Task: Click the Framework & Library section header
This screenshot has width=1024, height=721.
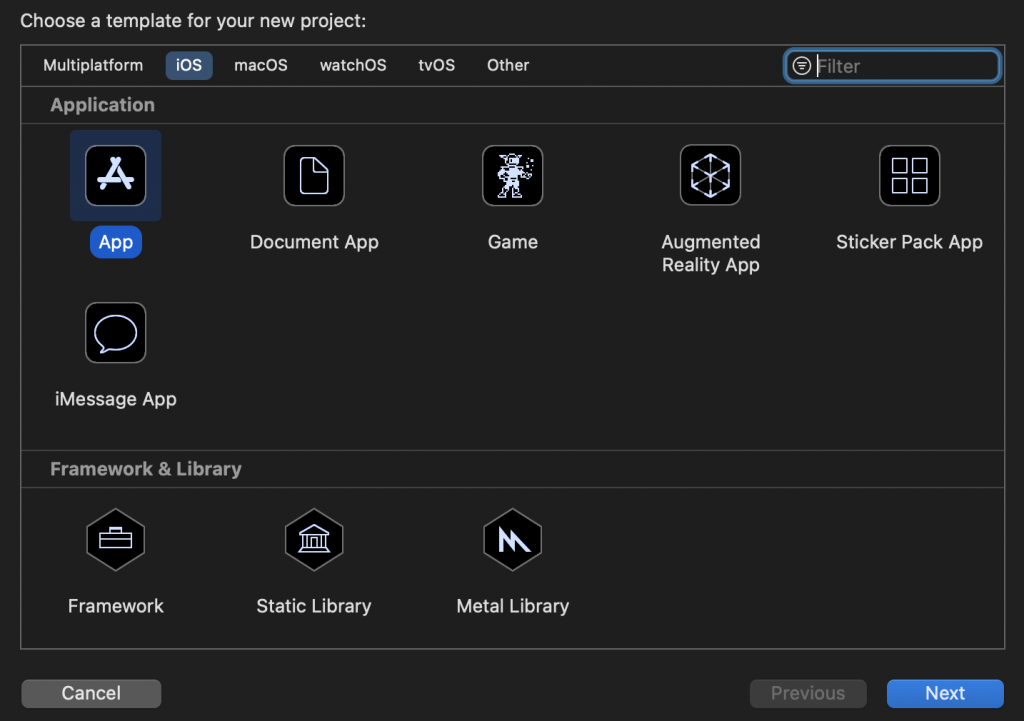Action: [146, 469]
